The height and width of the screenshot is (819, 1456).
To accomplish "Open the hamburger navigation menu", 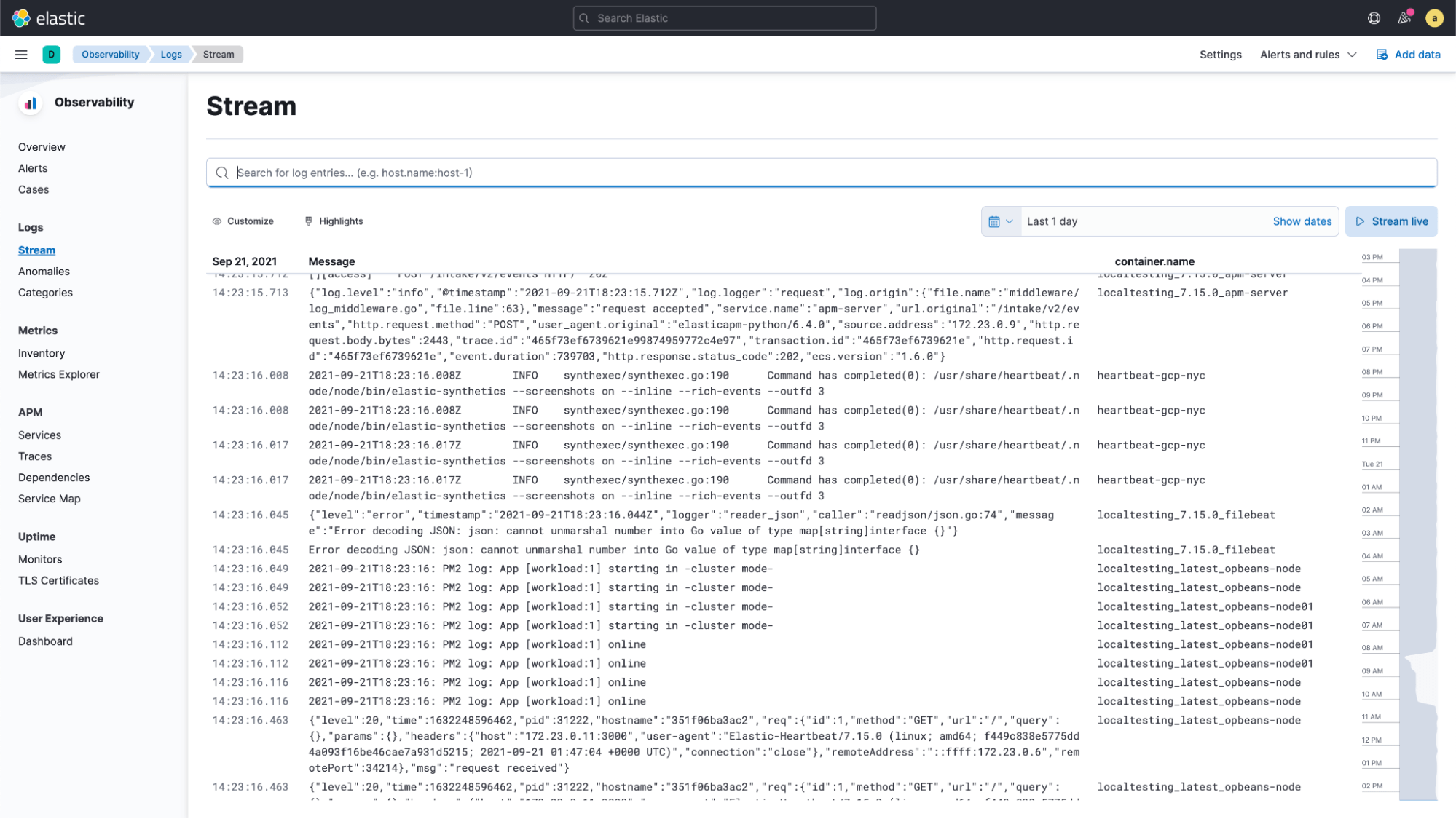I will pyautogui.click(x=21, y=55).
